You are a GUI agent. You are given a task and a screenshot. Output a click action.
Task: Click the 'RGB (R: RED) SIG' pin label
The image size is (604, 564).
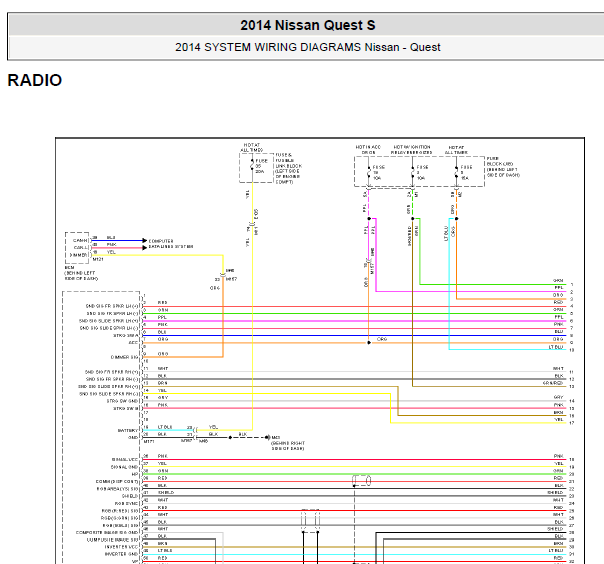point(120,511)
